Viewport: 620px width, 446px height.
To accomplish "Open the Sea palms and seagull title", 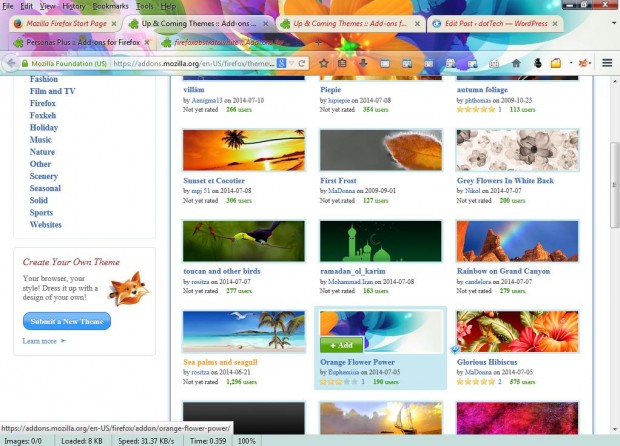I will tap(220, 362).
